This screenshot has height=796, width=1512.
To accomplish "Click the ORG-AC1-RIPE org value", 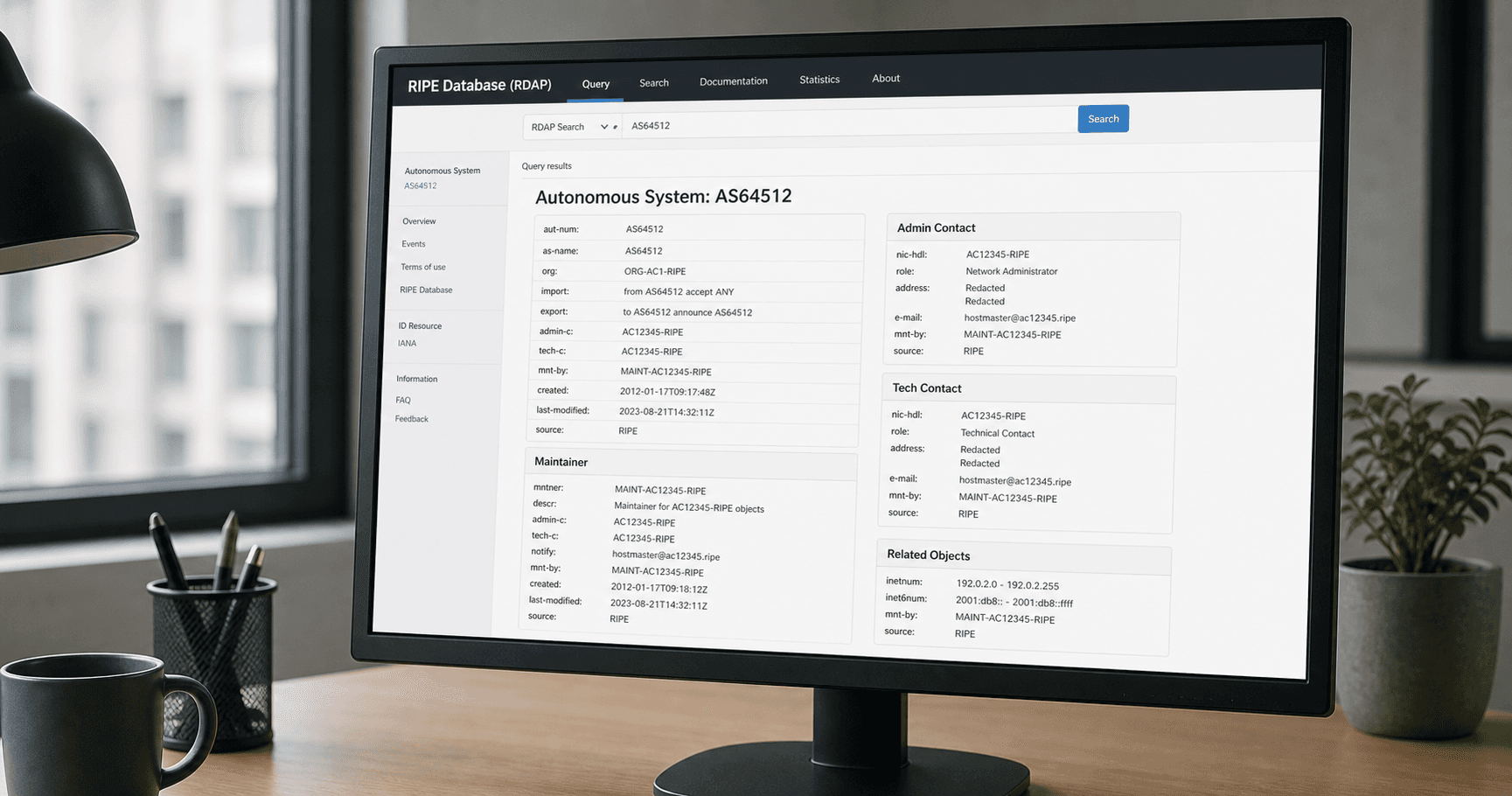I will pyautogui.click(x=655, y=271).
